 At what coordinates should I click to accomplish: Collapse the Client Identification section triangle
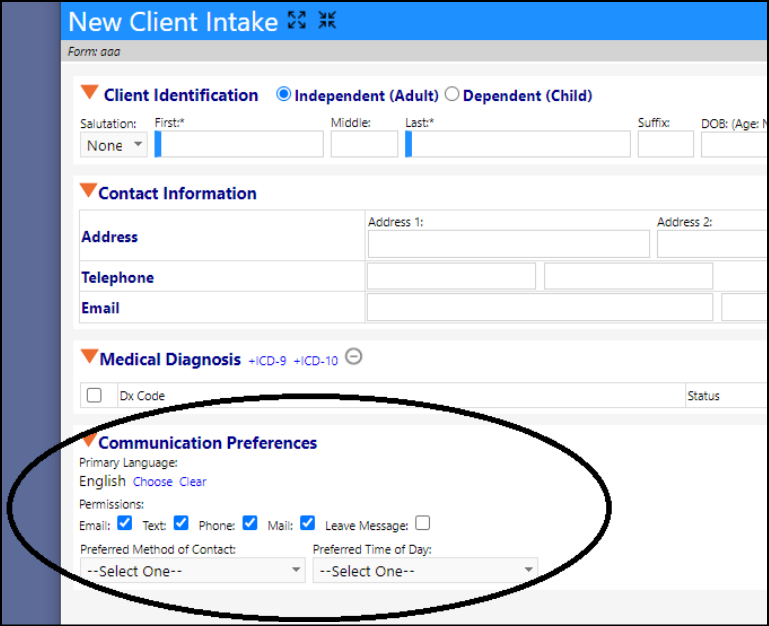coord(90,92)
